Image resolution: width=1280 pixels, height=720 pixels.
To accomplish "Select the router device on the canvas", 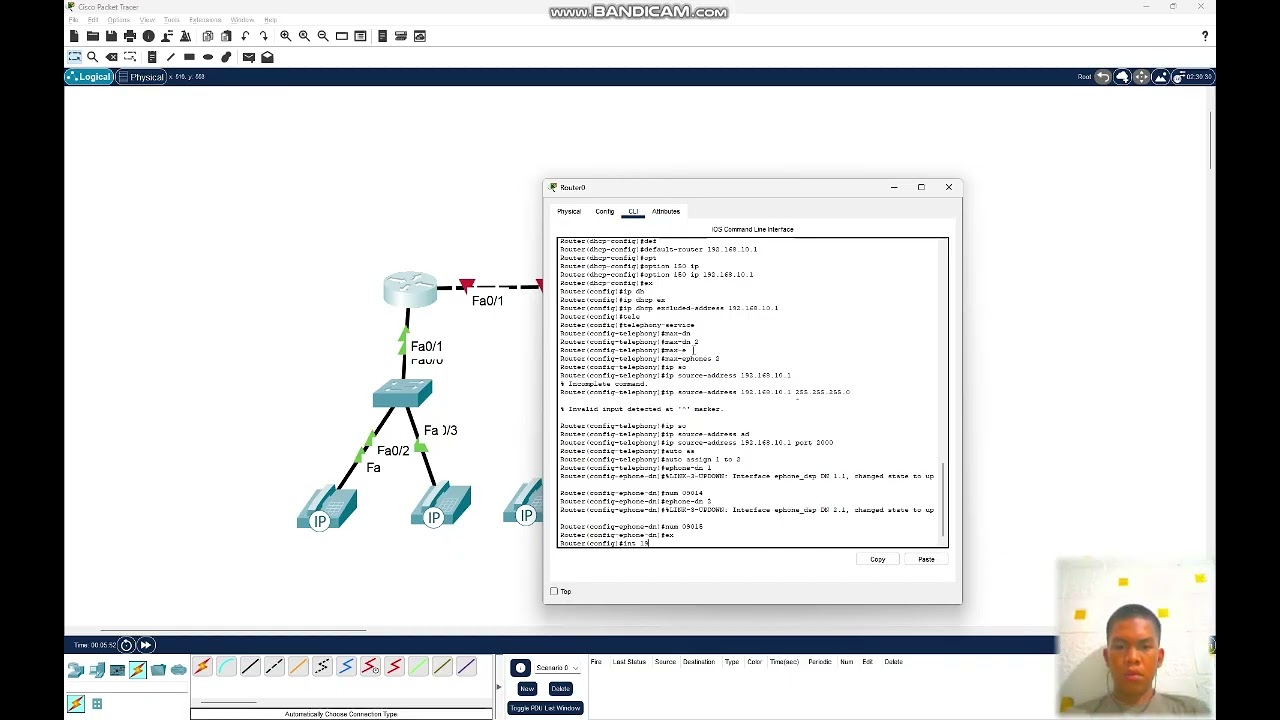I will pyautogui.click(x=410, y=289).
